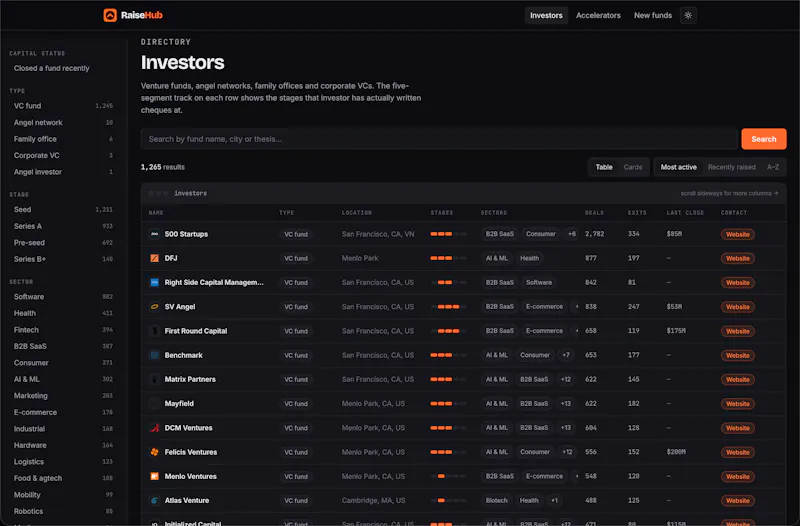Viewport: 800px width, 526px height.
Task: Expand +7 more sectors for Benchmark
Action: click(x=566, y=355)
